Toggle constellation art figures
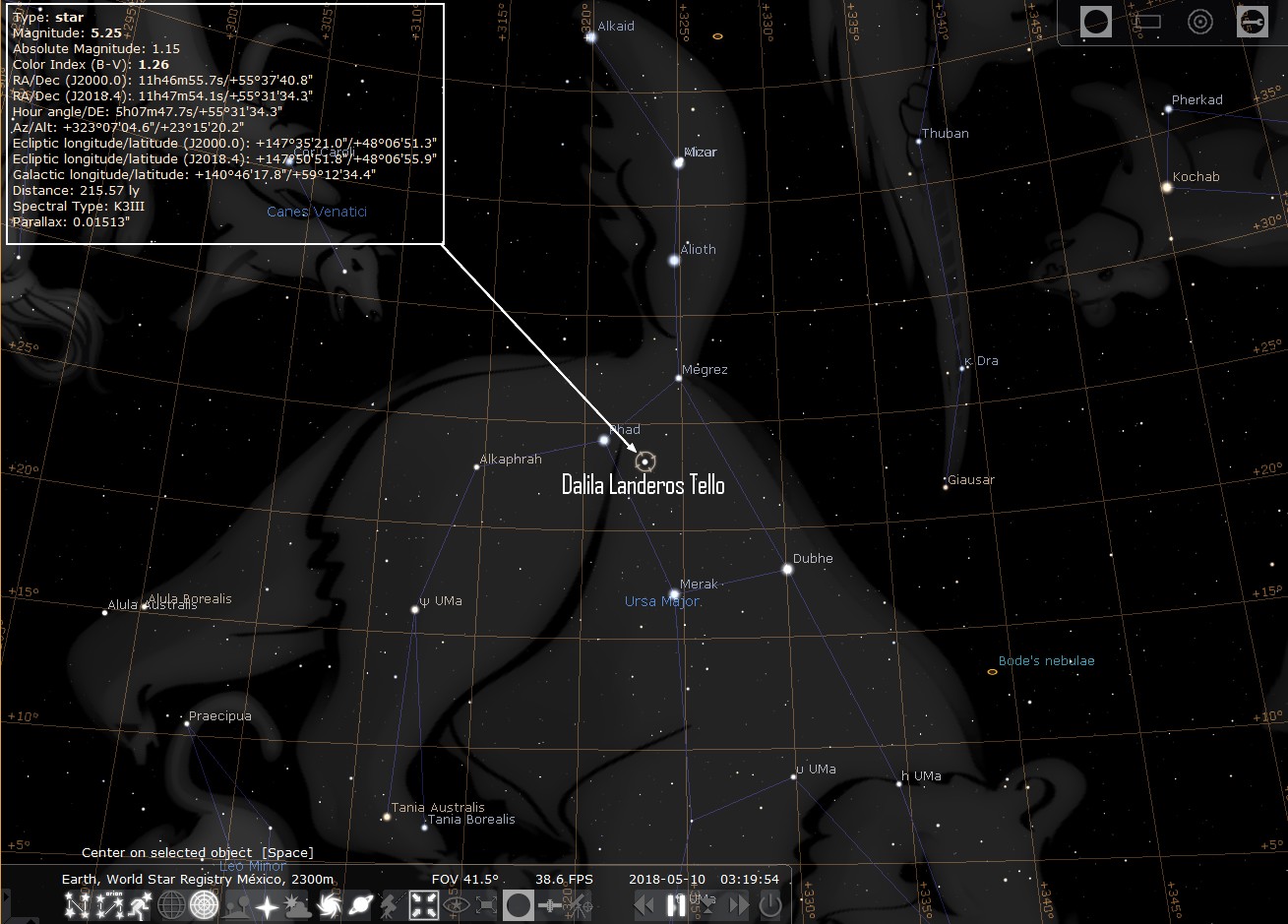Viewport: 1288px width, 924px height. pos(141,905)
